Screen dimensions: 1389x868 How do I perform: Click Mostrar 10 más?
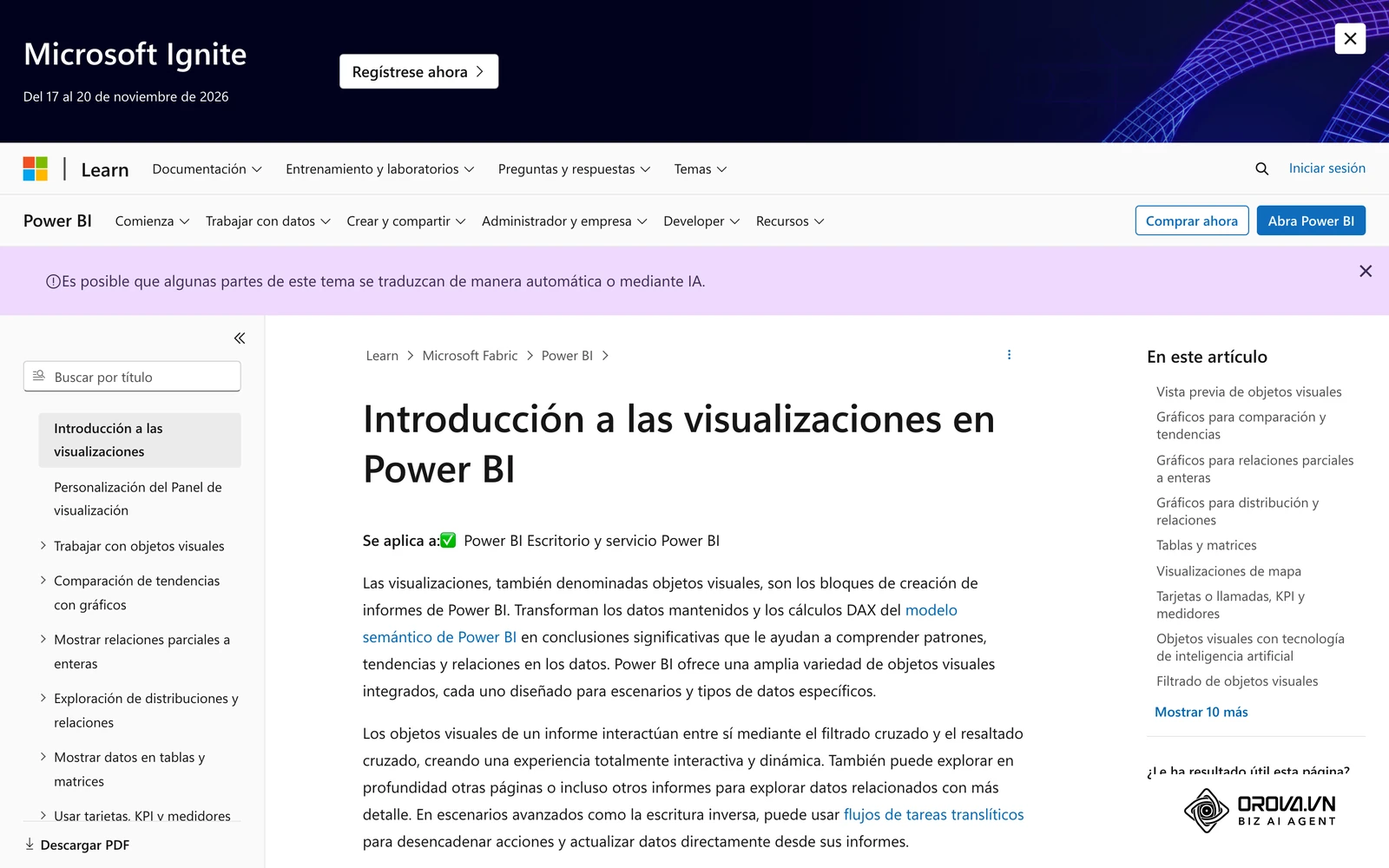coord(1201,712)
